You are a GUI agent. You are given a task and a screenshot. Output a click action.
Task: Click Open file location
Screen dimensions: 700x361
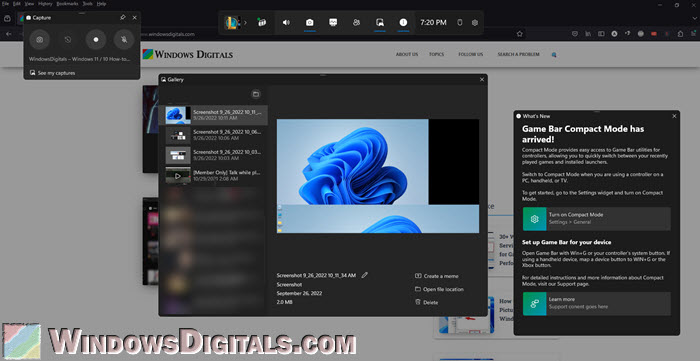coord(439,289)
